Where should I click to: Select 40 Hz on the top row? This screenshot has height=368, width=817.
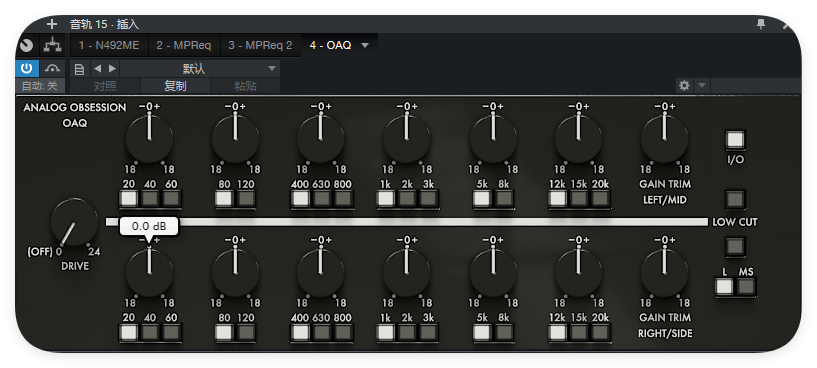click(x=150, y=199)
